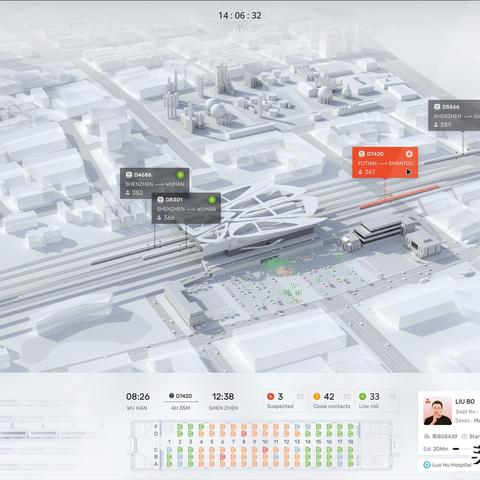Screen dimensions: 480x480
Task: Click the white alert badge on the D7420 card
Action: coord(409,154)
